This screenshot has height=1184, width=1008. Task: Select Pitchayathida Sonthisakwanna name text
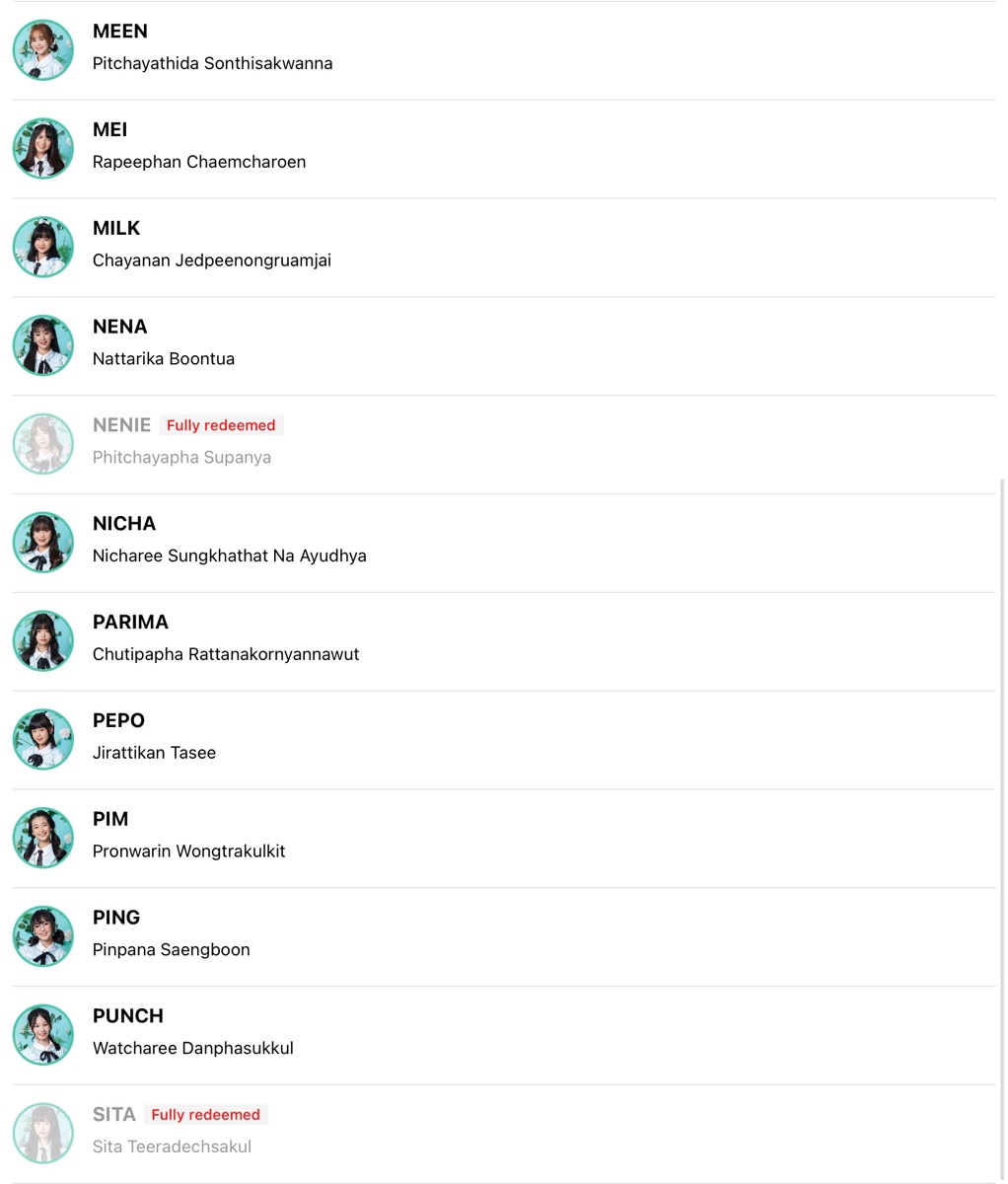(213, 63)
